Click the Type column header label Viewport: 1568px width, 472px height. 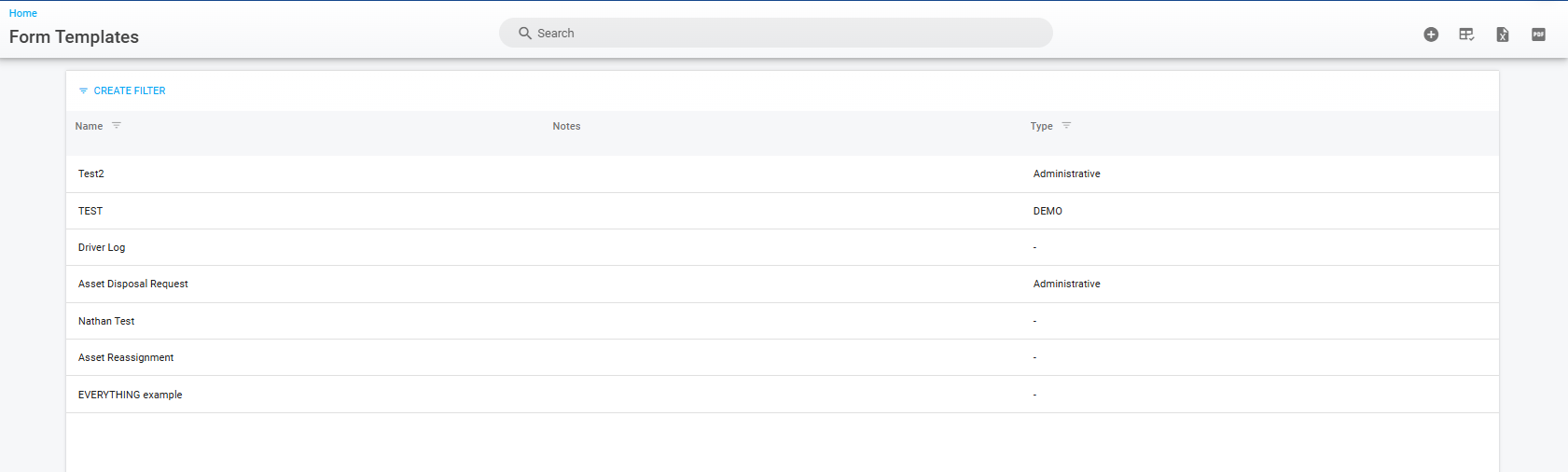tap(1041, 126)
